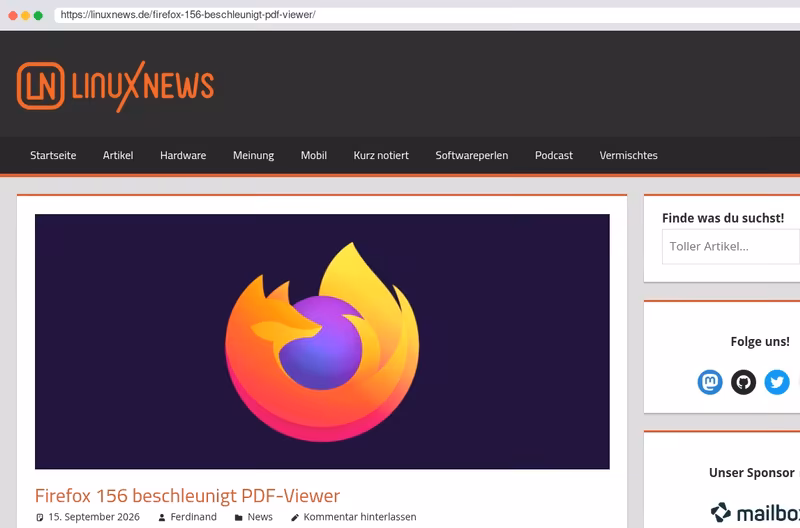
Task: Click the mailbox sponsor logo
Action: pos(755,512)
